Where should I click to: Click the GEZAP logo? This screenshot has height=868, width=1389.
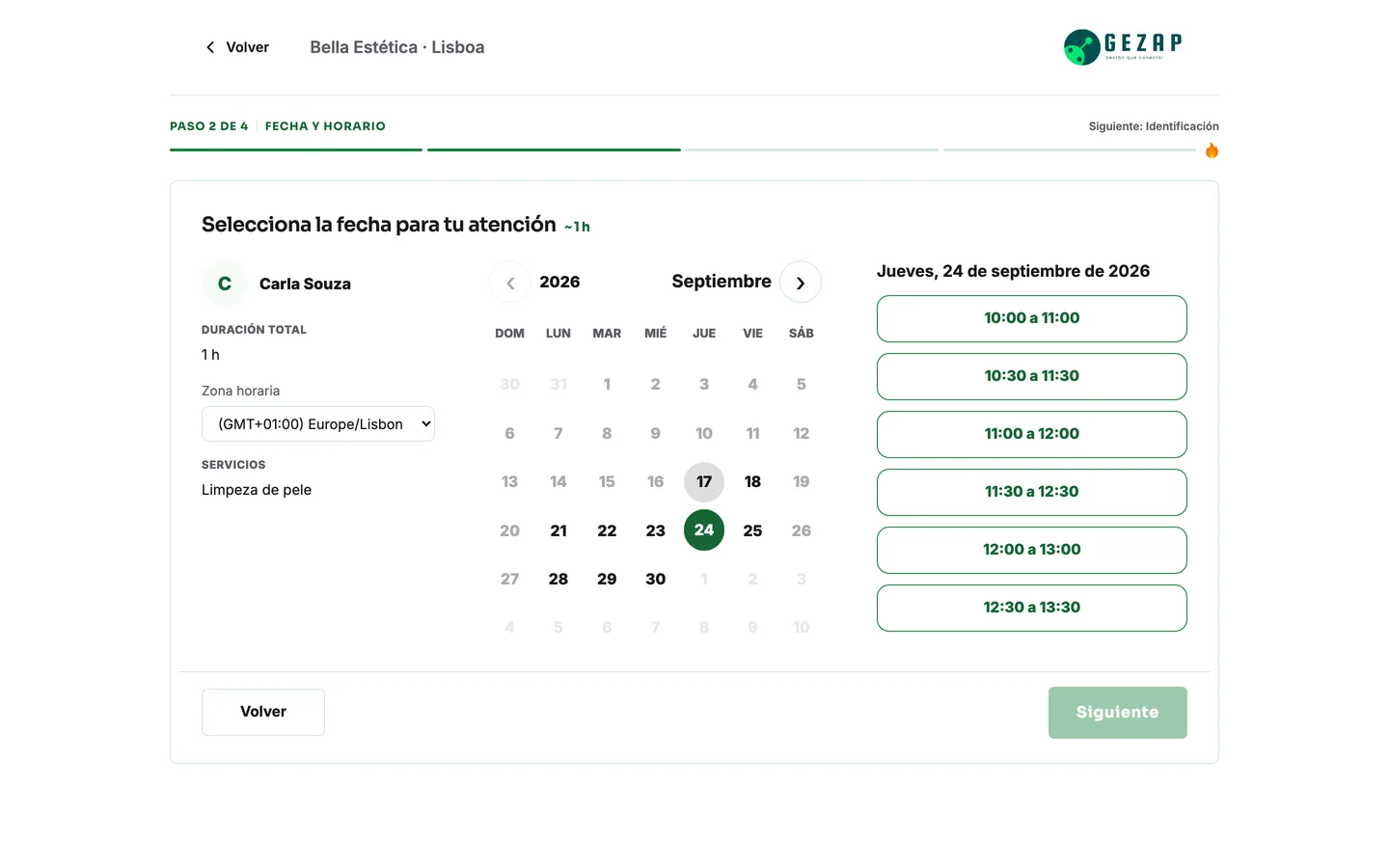1123,47
